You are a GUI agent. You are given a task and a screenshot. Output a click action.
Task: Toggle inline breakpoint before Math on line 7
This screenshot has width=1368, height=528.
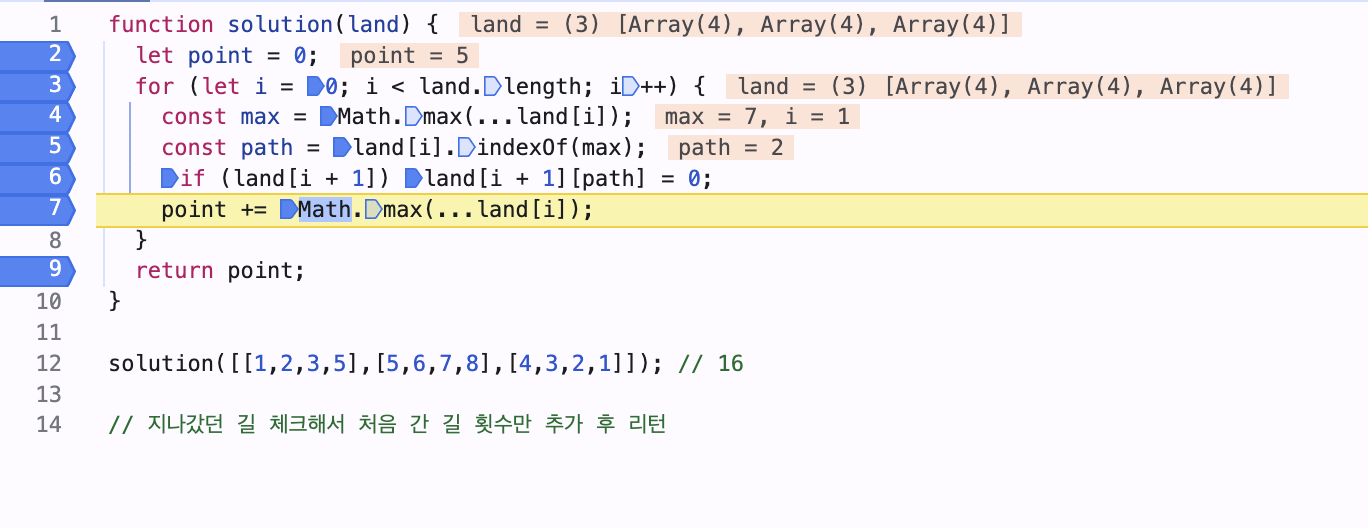click(289, 210)
